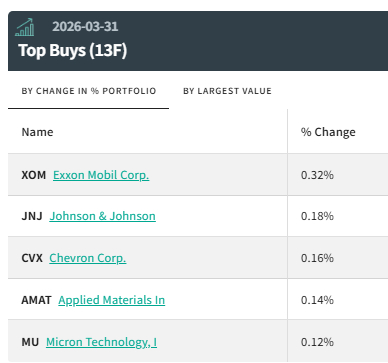Open the Chevron Corp. link
388x363 pixels.
pyautogui.click(x=88, y=258)
